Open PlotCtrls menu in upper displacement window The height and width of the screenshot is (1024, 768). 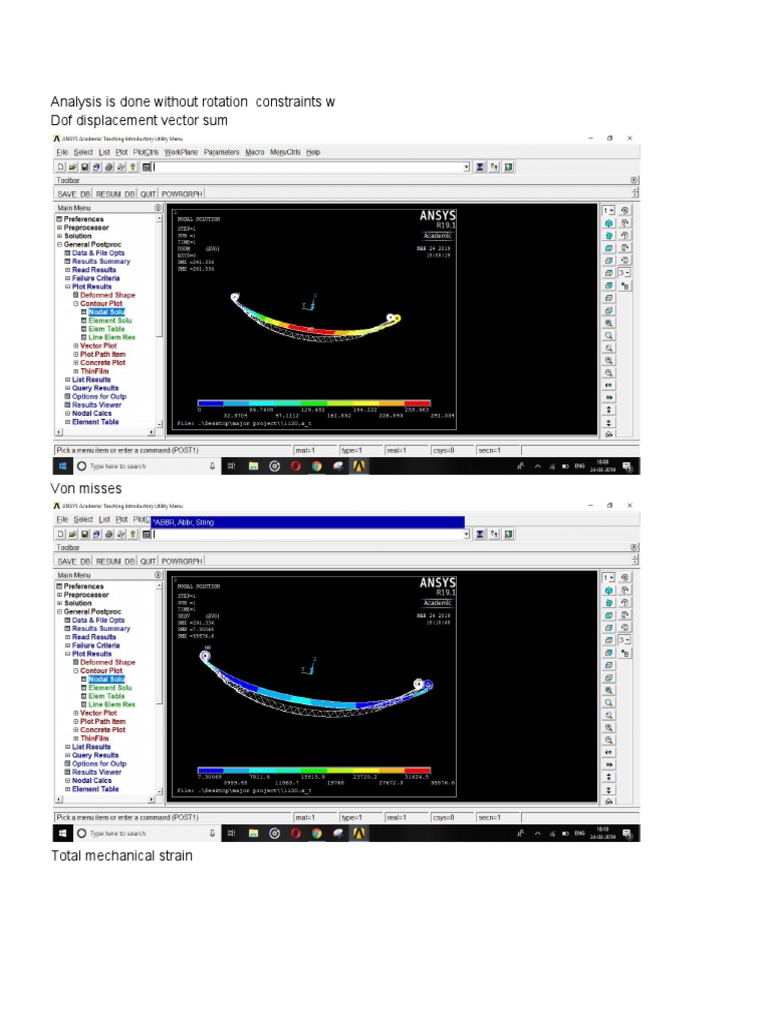coord(146,152)
